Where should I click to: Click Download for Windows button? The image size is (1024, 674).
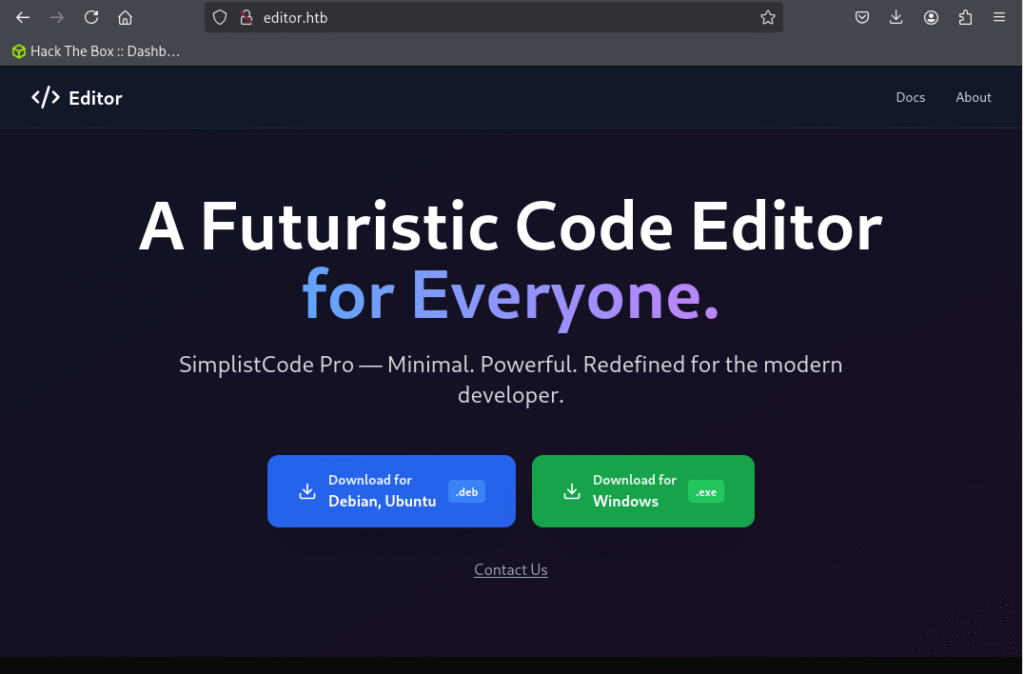pyautogui.click(x=643, y=491)
